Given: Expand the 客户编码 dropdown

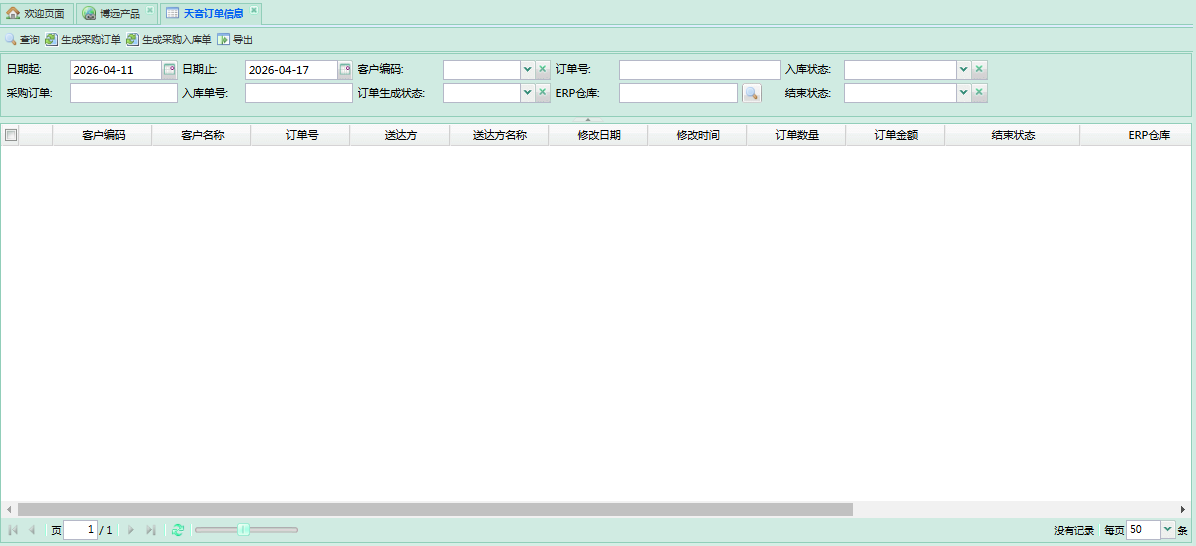Looking at the screenshot, I should coord(527,70).
